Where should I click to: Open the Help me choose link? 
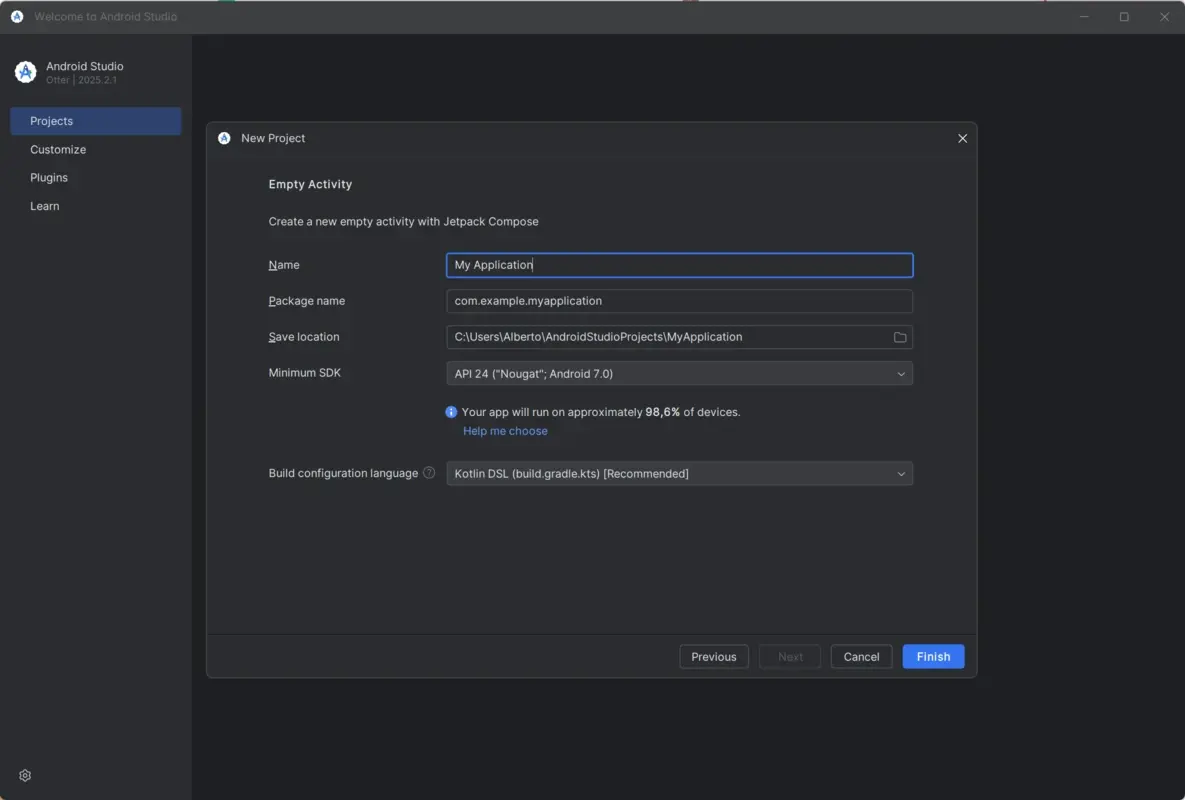505,430
